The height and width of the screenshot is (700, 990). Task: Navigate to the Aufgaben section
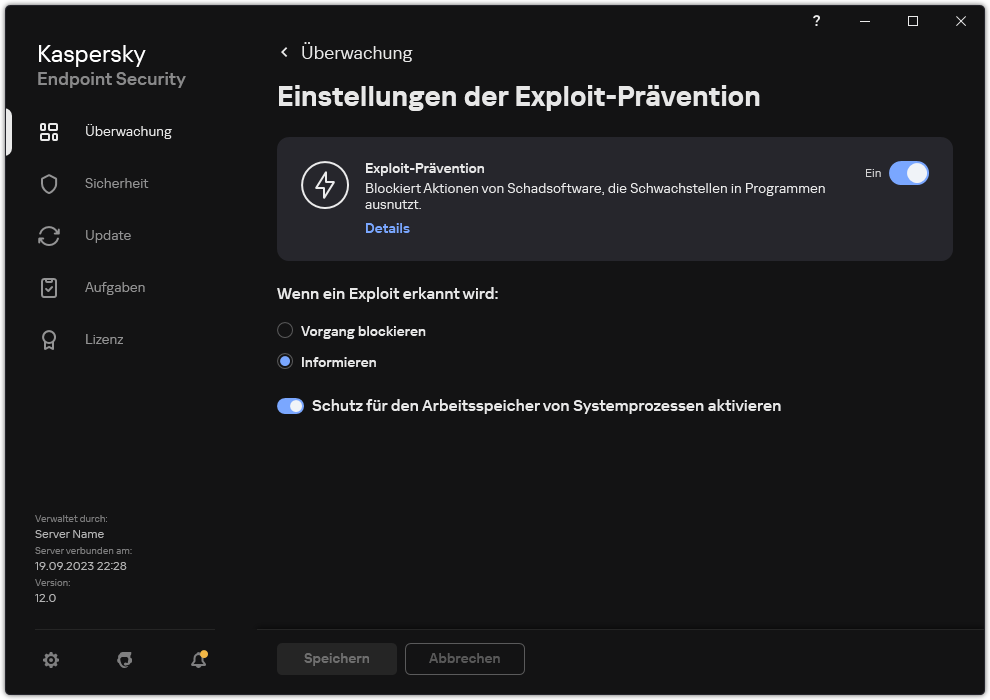click(x=114, y=287)
